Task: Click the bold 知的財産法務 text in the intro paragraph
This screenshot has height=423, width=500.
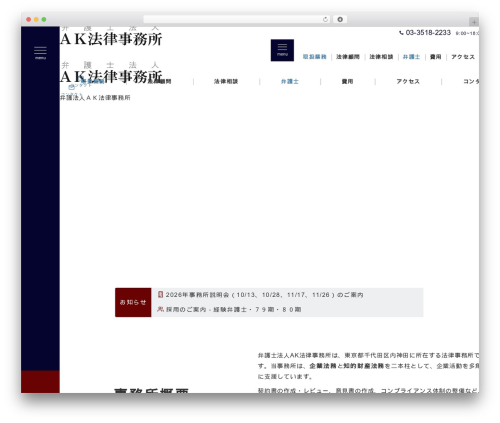Action: 363,366
